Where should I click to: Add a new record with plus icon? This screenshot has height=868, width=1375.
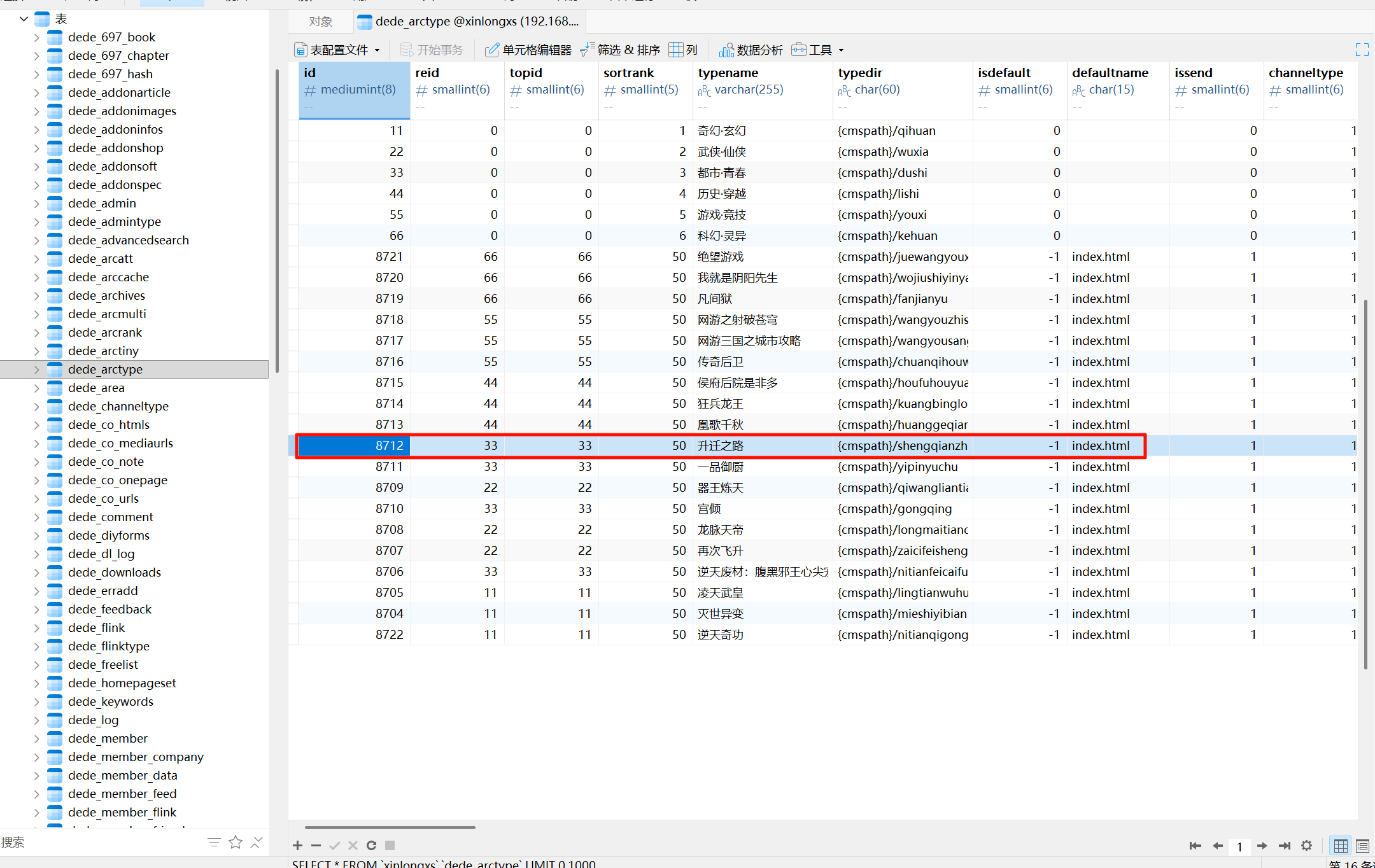[297, 845]
